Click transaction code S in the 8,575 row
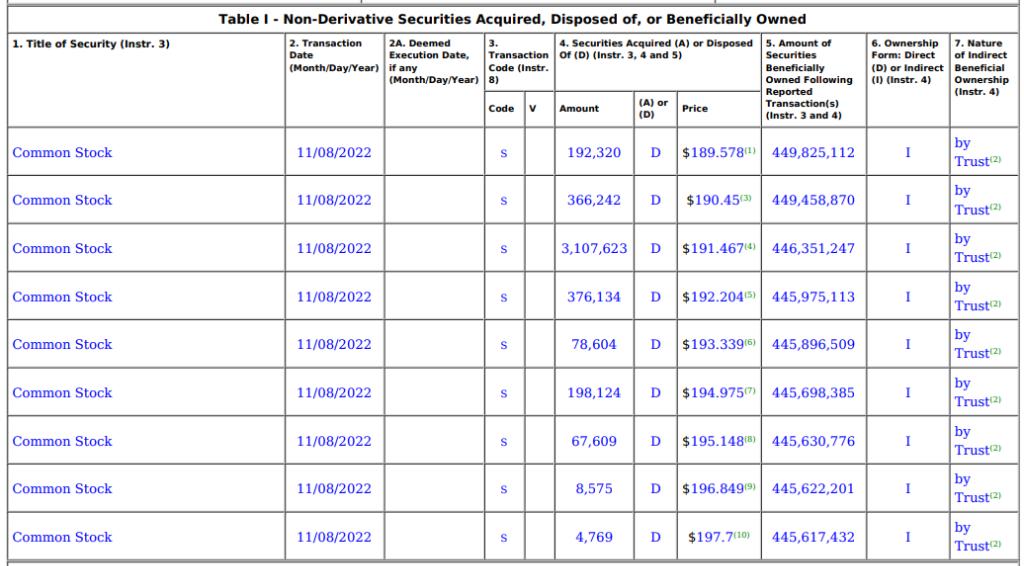 point(504,489)
